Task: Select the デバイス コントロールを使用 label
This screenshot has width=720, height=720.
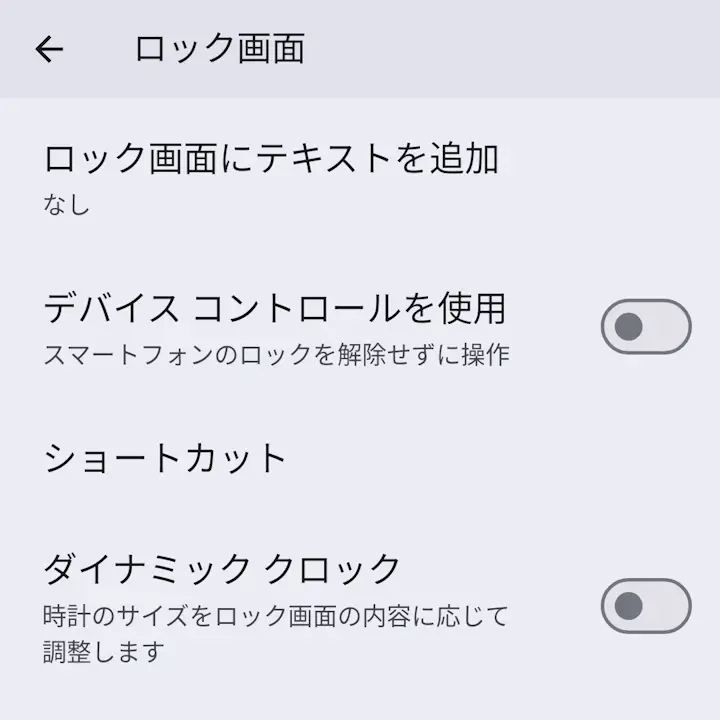Action: pyautogui.click(x=274, y=308)
